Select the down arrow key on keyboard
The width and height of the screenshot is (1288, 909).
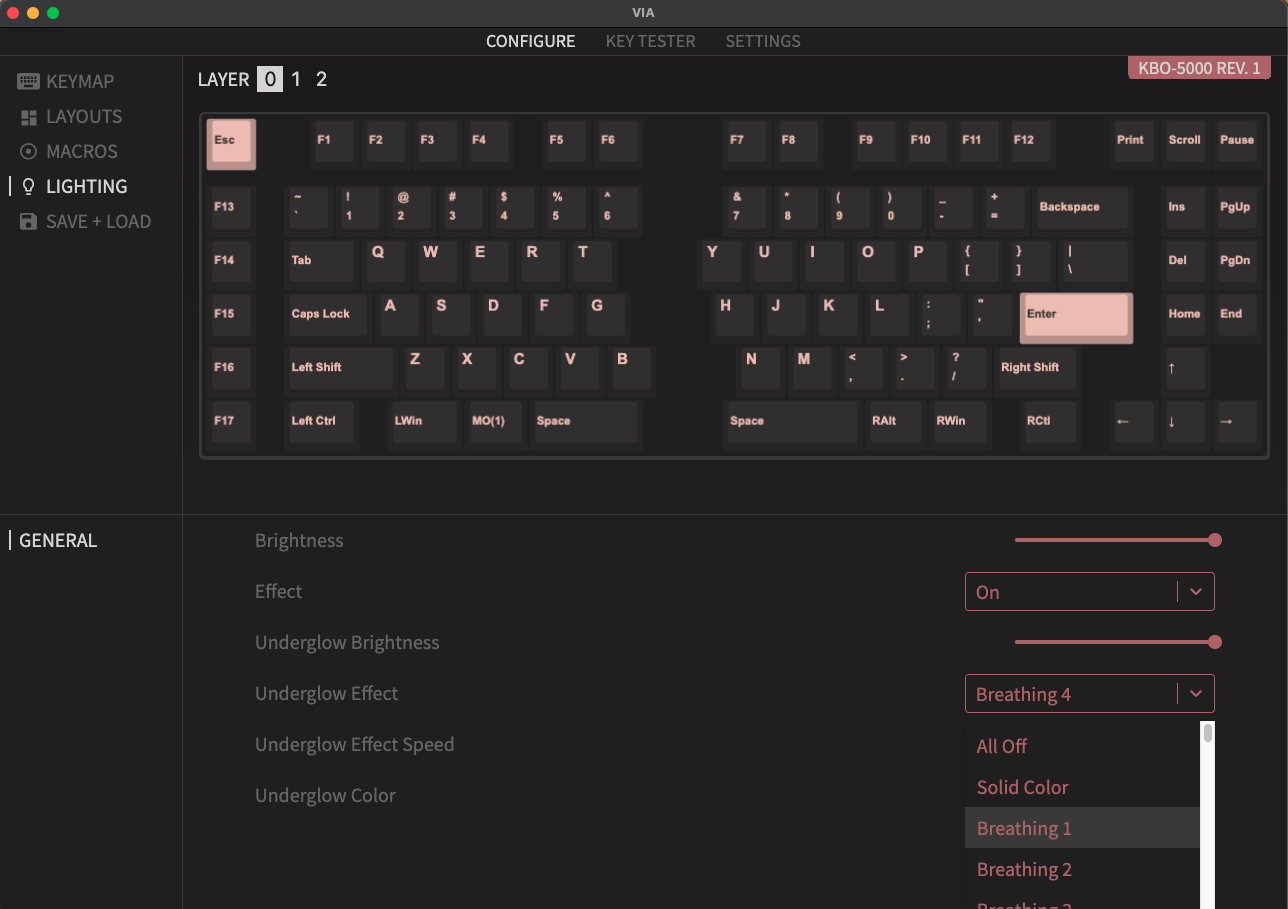coord(1184,422)
